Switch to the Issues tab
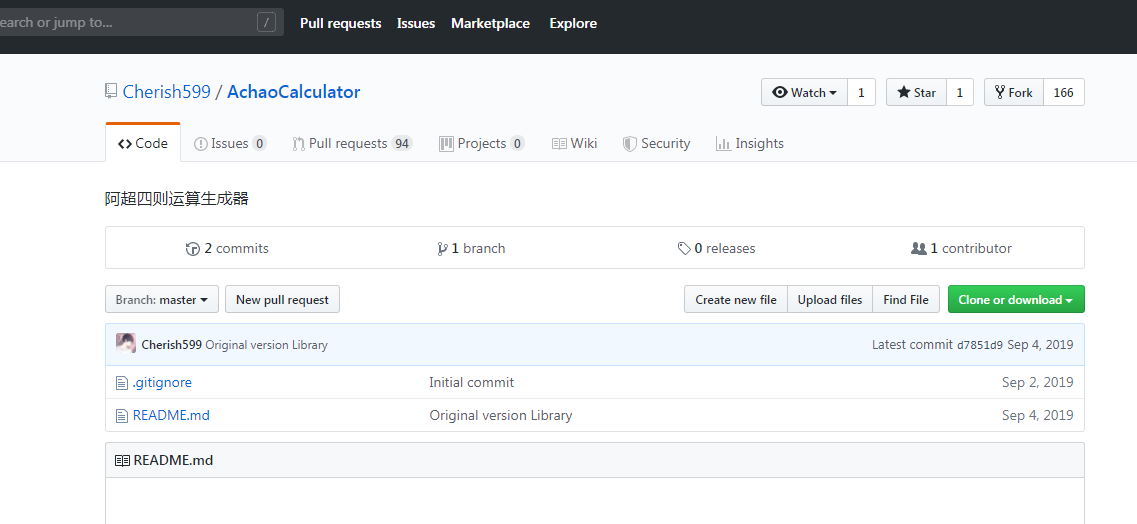The width and height of the screenshot is (1137, 524). click(x=230, y=143)
